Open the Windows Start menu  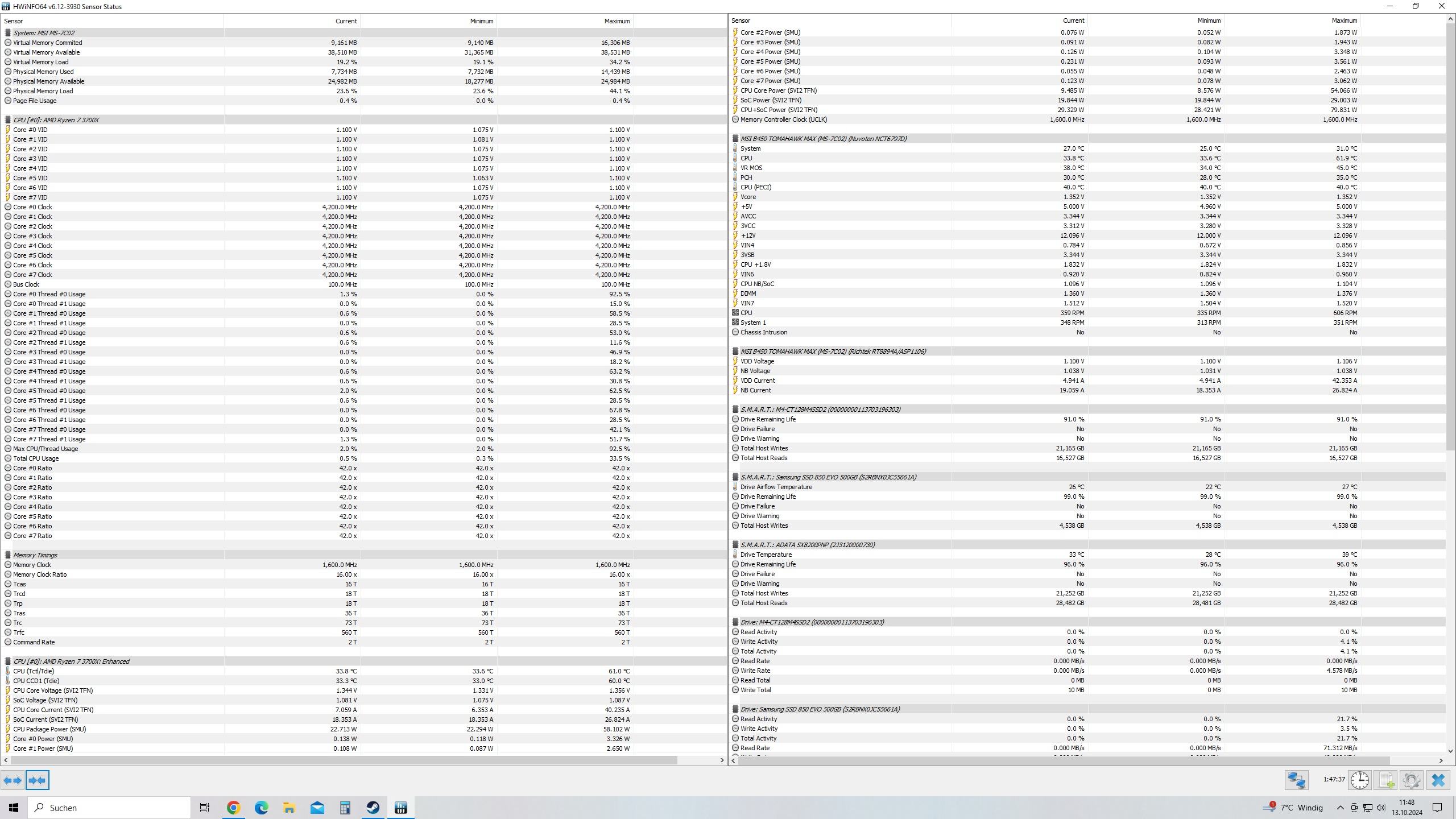[x=14, y=808]
